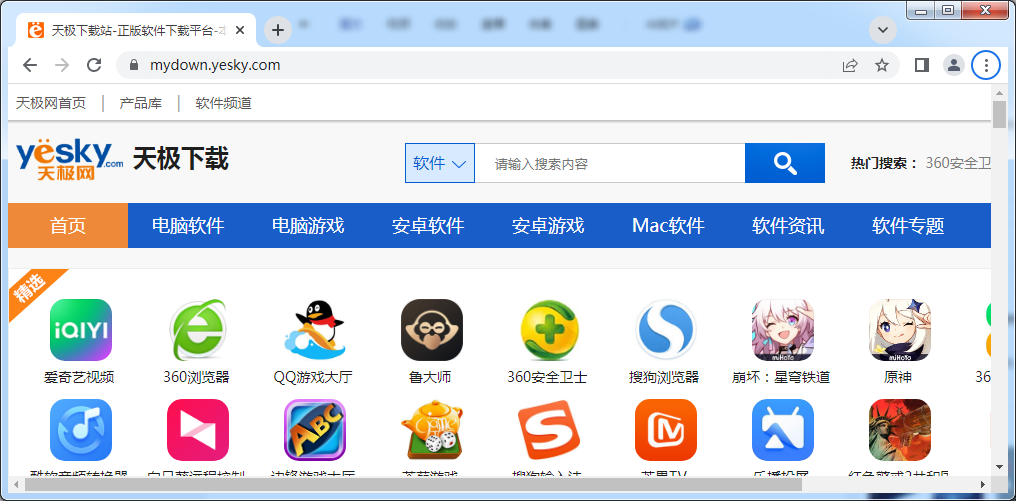The width and height of the screenshot is (1016, 501).
Task: Open the tab search chevron dropdown
Action: click(883, 30)
